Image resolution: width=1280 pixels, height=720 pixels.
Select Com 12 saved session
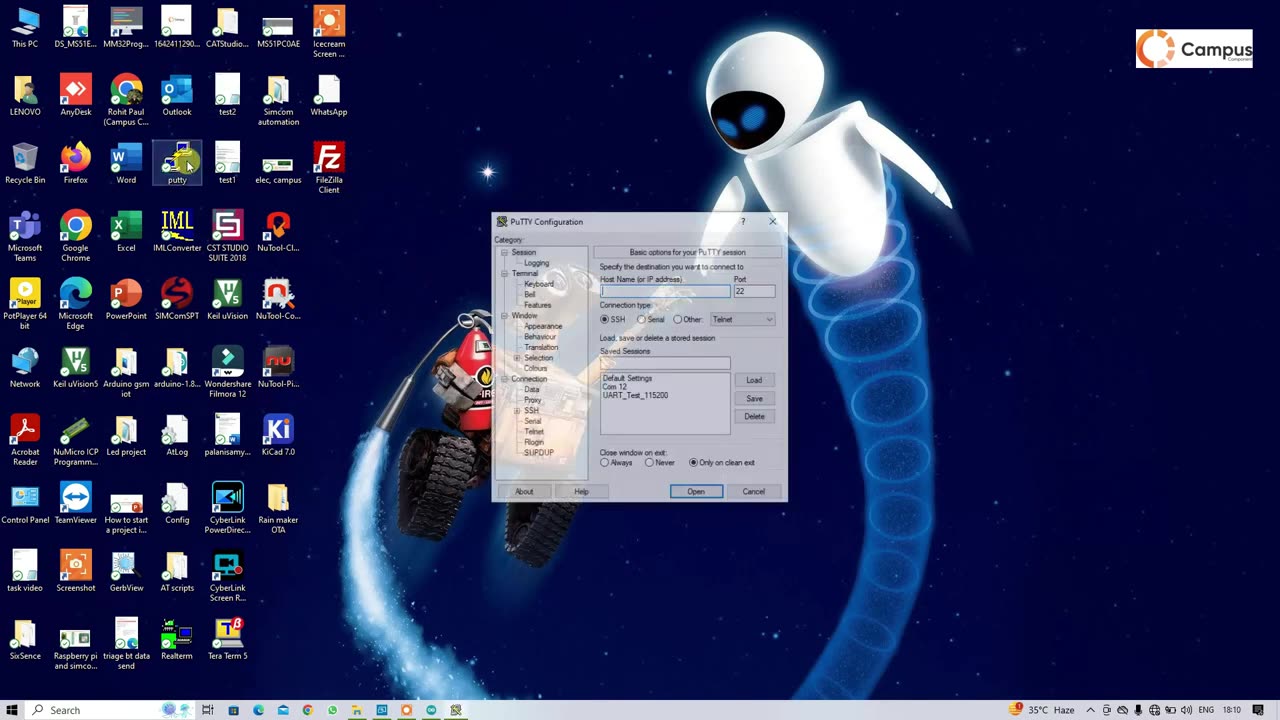[x=615, y=387]
